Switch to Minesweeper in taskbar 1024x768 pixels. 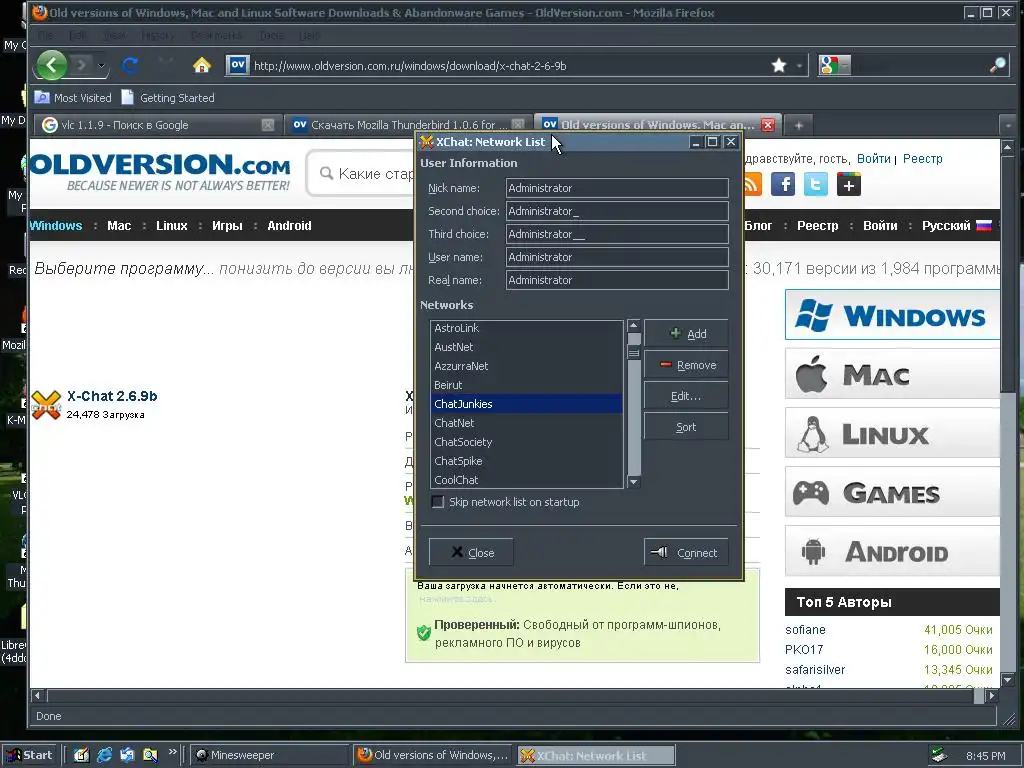click(269, 755)
